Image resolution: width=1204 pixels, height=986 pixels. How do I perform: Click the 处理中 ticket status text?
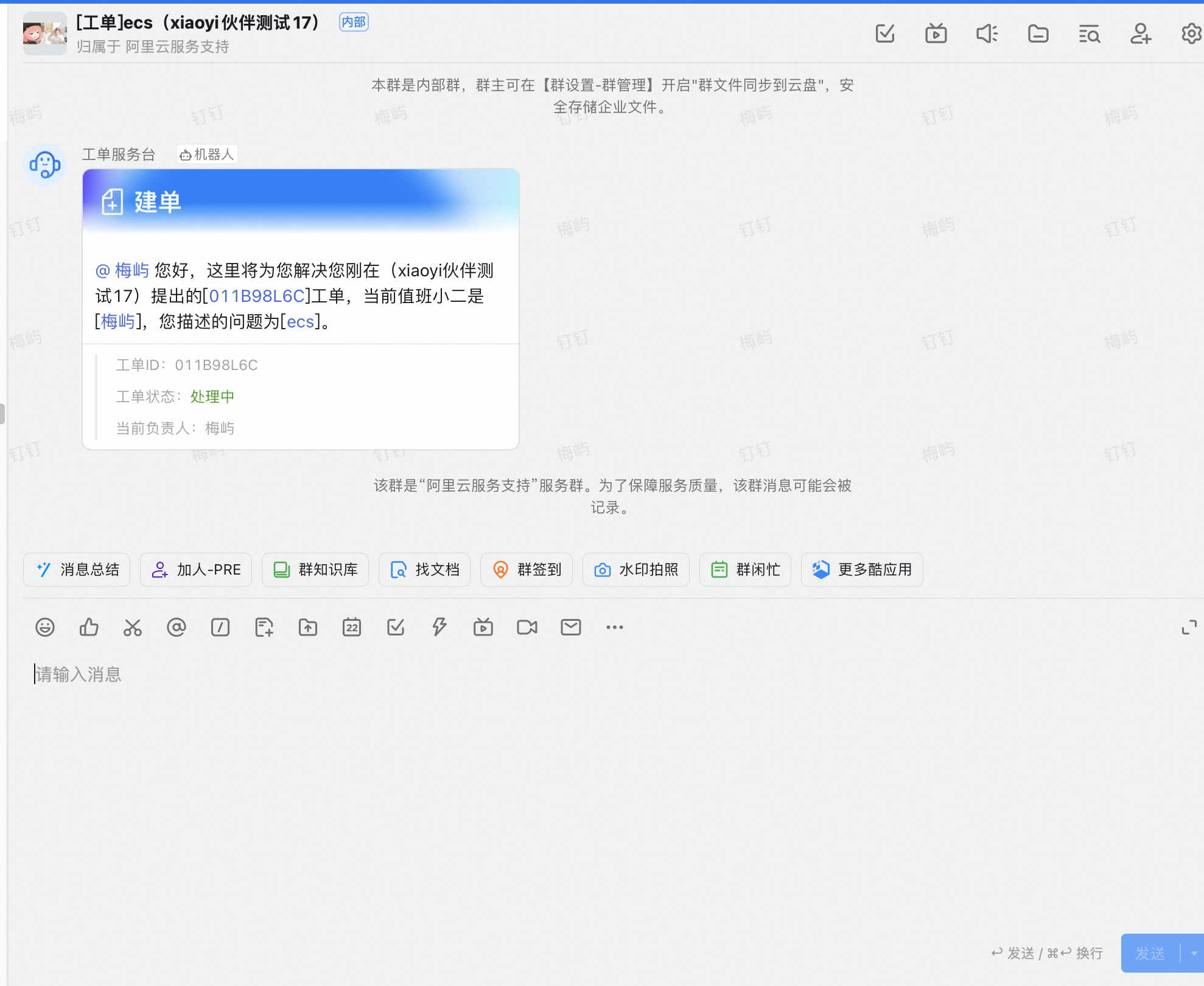(212, 397)
